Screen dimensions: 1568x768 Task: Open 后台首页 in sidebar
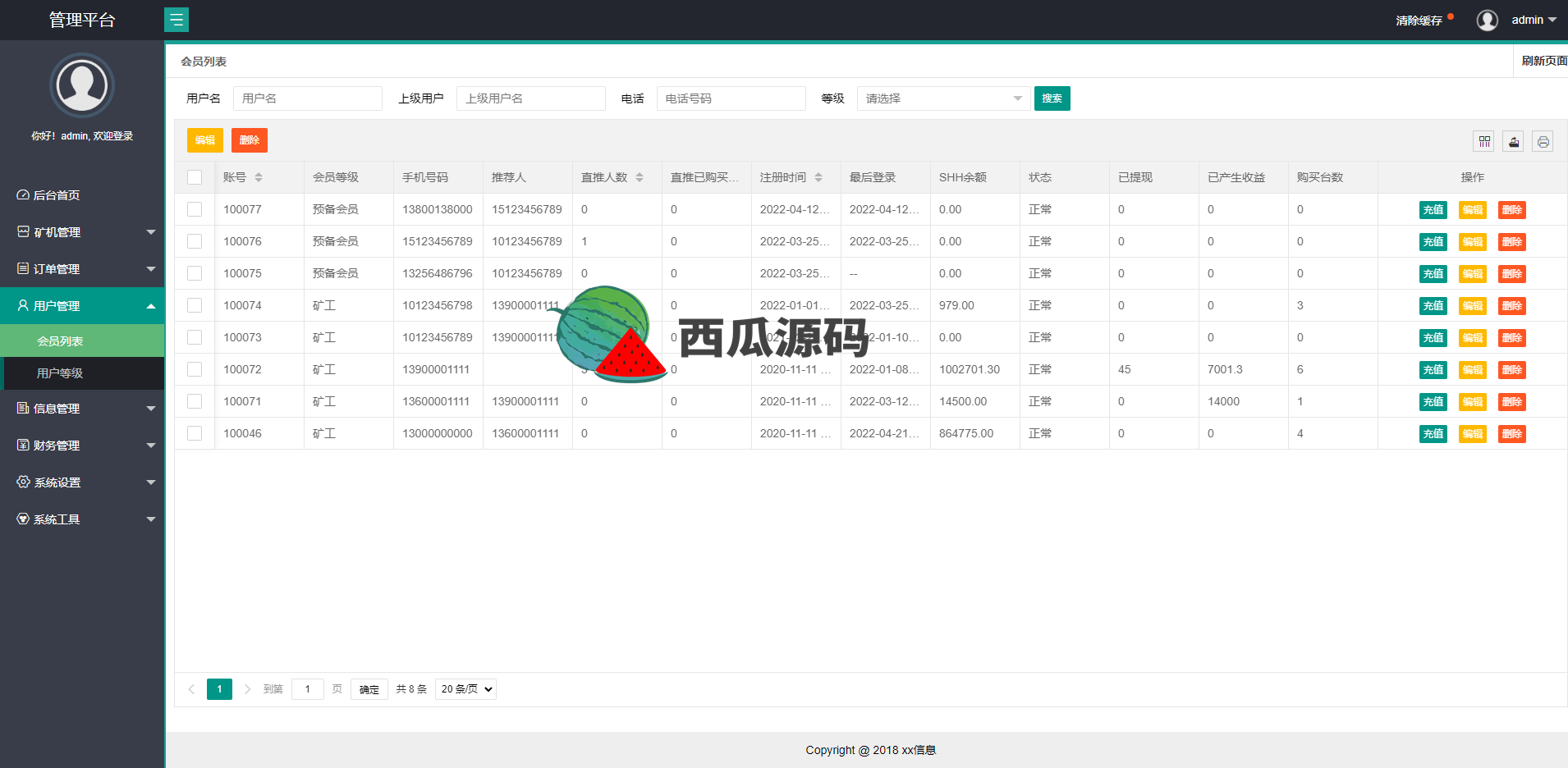[x=82, y=195]
